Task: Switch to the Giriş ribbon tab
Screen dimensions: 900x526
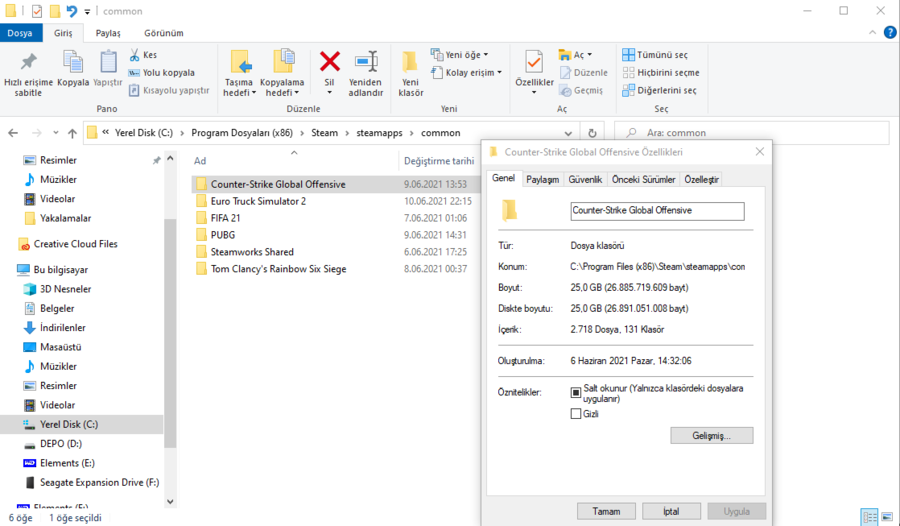Action: [63, 33]
